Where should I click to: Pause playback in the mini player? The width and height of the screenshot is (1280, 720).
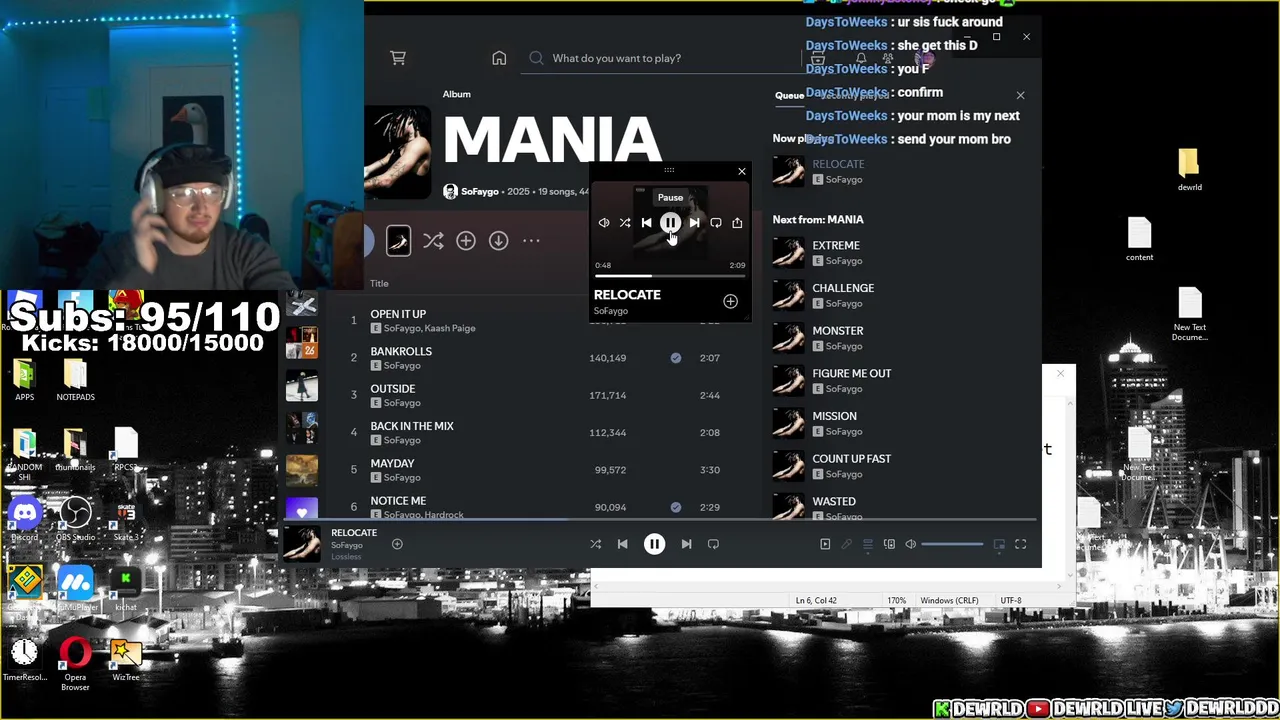click(x=670, y=223)
